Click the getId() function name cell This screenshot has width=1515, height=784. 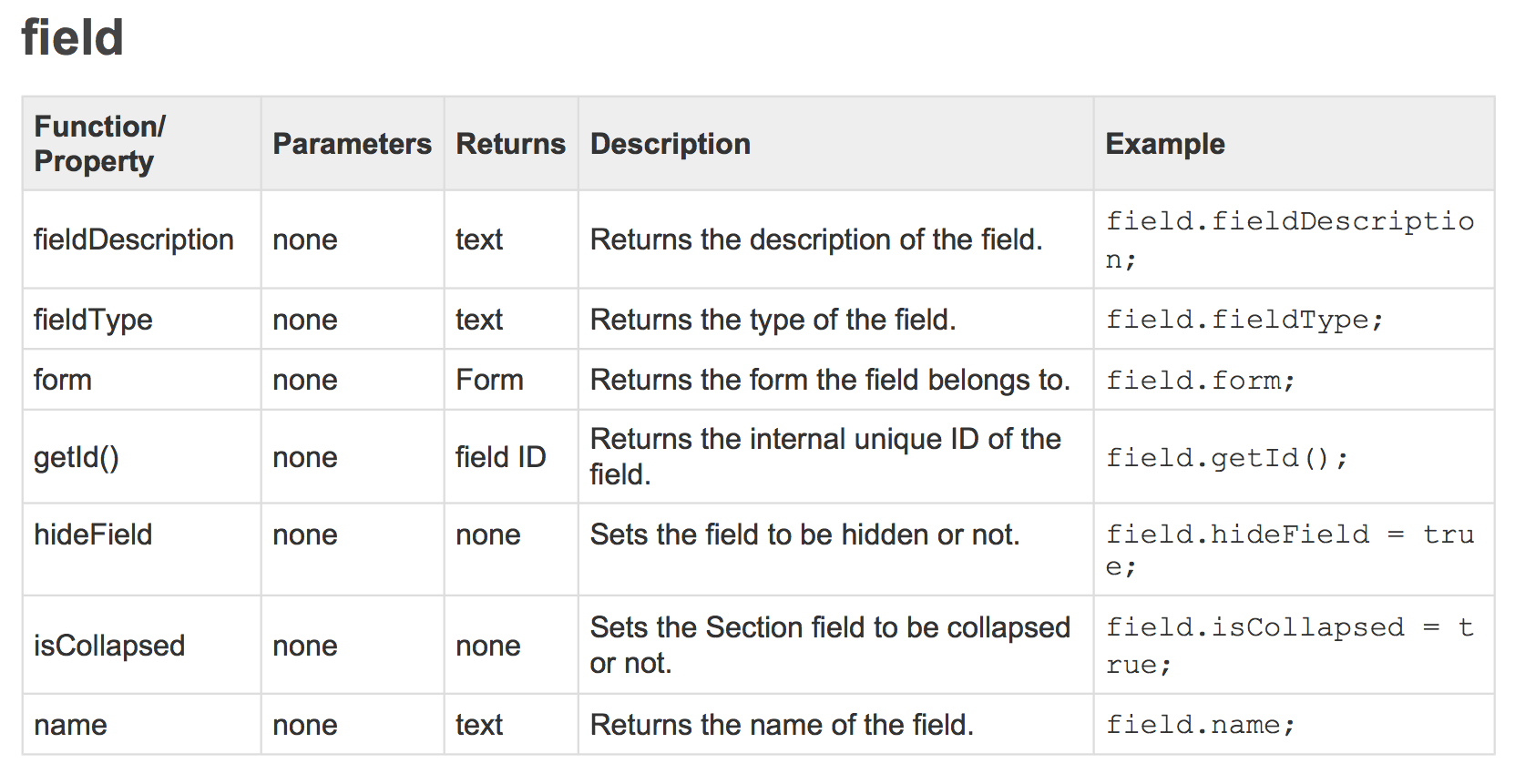pos(77,457)
